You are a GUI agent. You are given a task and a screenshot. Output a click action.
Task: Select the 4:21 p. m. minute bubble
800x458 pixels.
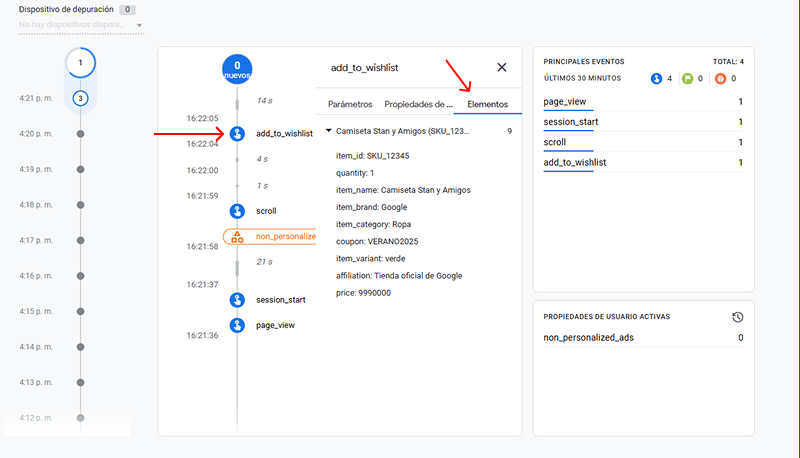point(80,98)
